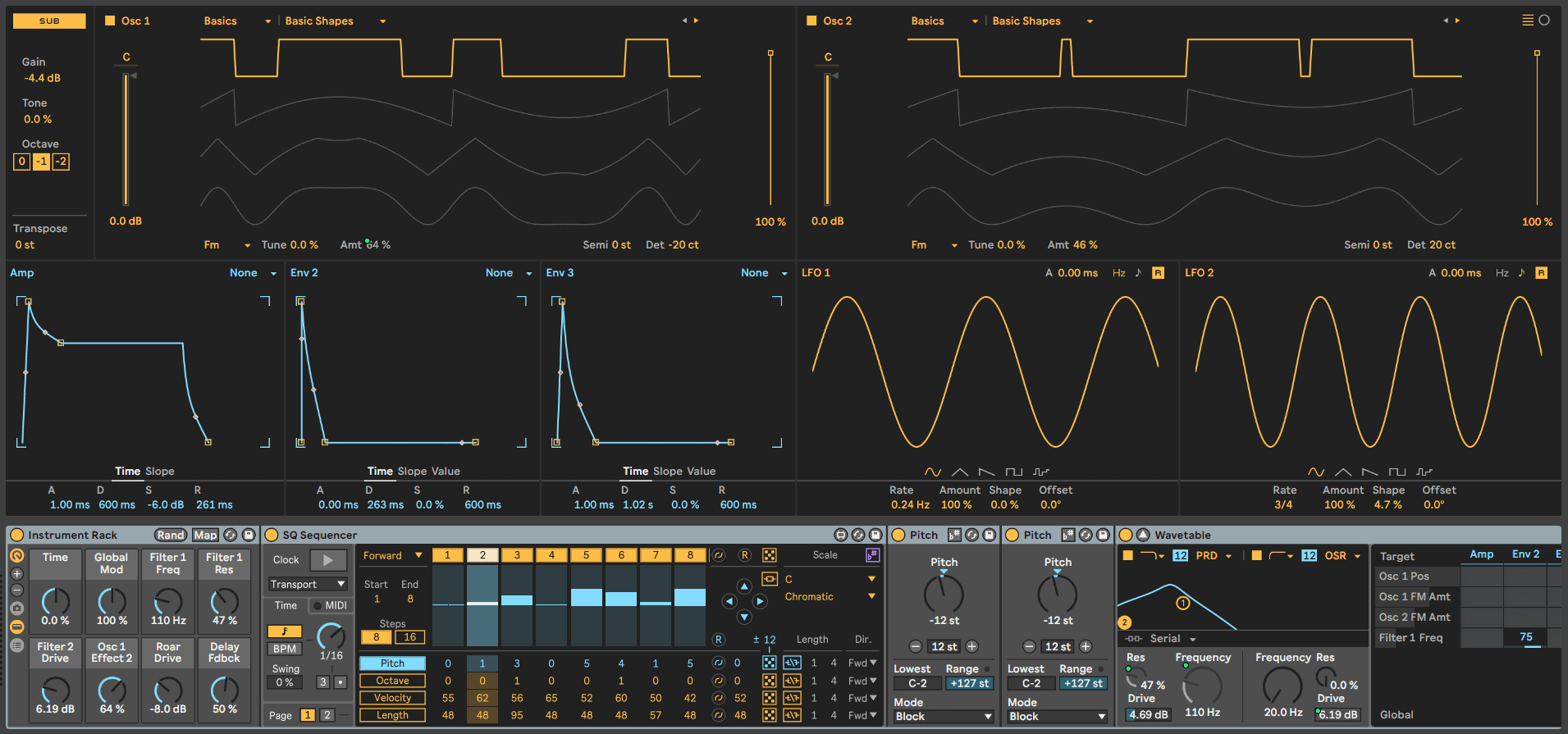Shift the sequence down with the down arrow
This screenshot has height=734, width=1568.
pyautogui.click(x=744, y=617)
